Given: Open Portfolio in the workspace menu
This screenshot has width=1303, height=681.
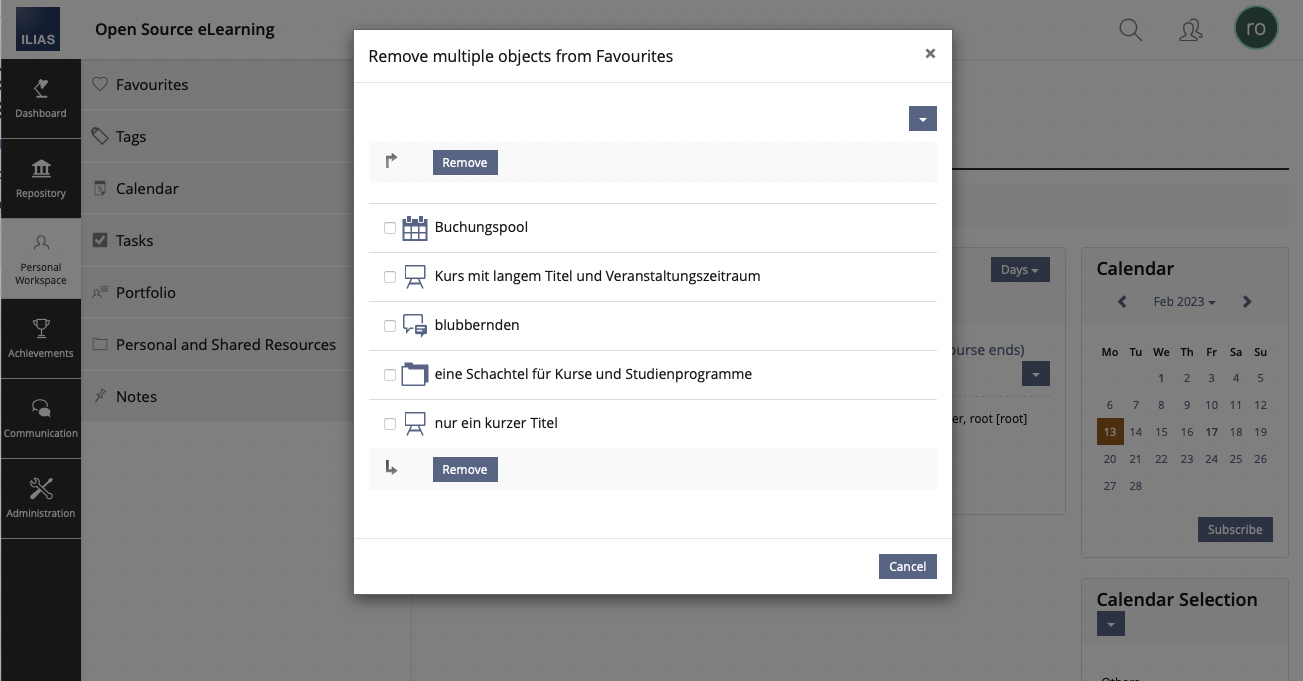Looking at the screenshot, I should (x=146, y=293).
